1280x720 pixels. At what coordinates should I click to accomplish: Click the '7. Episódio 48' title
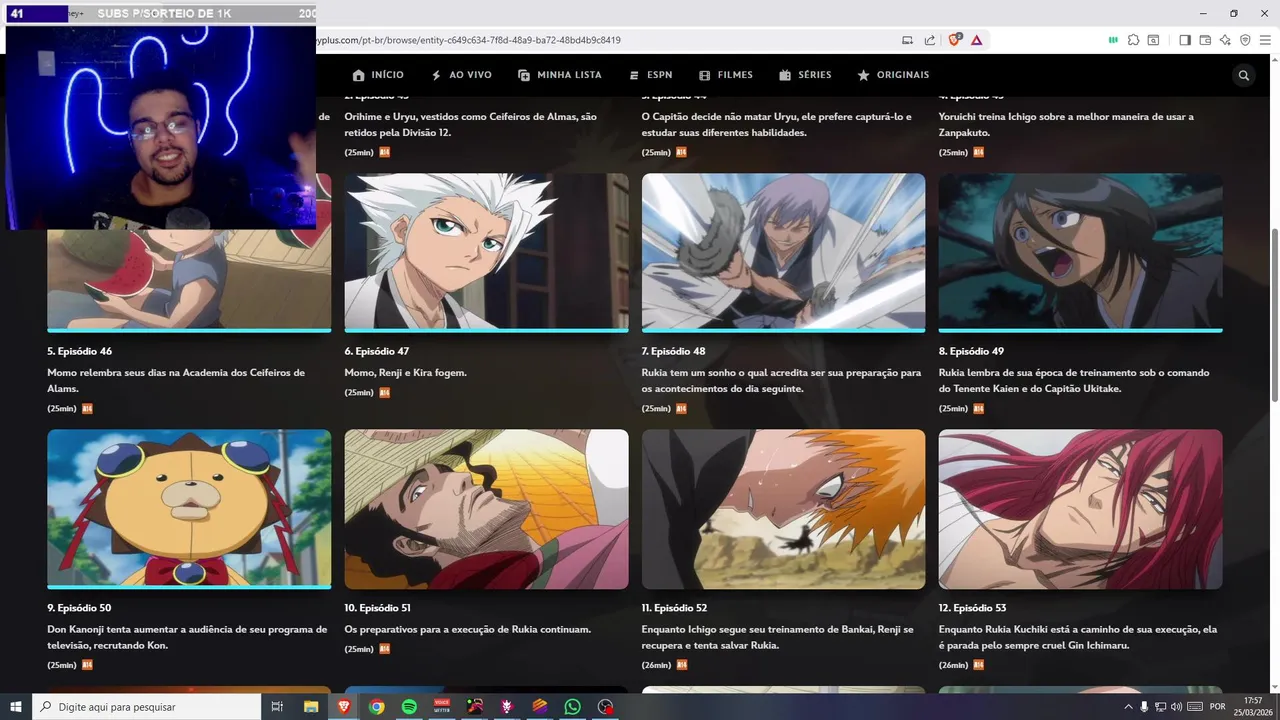tap(673, 352)
